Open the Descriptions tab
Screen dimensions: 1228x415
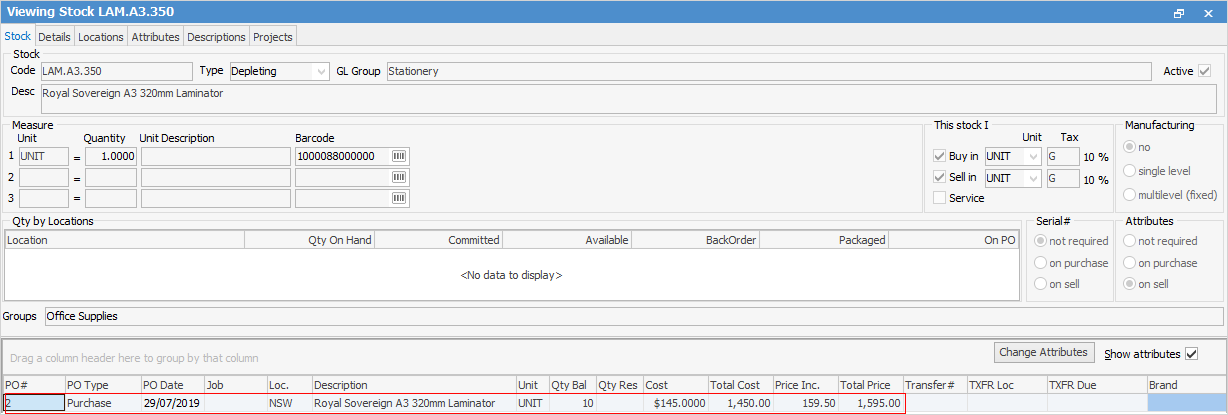coord(216,37)
